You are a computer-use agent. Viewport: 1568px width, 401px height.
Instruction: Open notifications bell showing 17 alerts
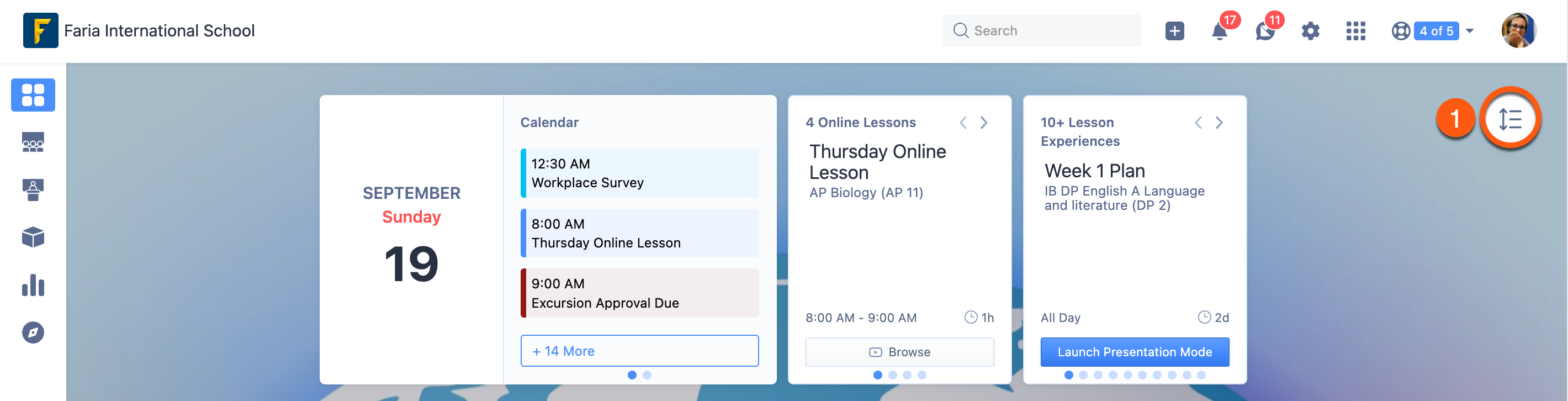pos(1220,31)
